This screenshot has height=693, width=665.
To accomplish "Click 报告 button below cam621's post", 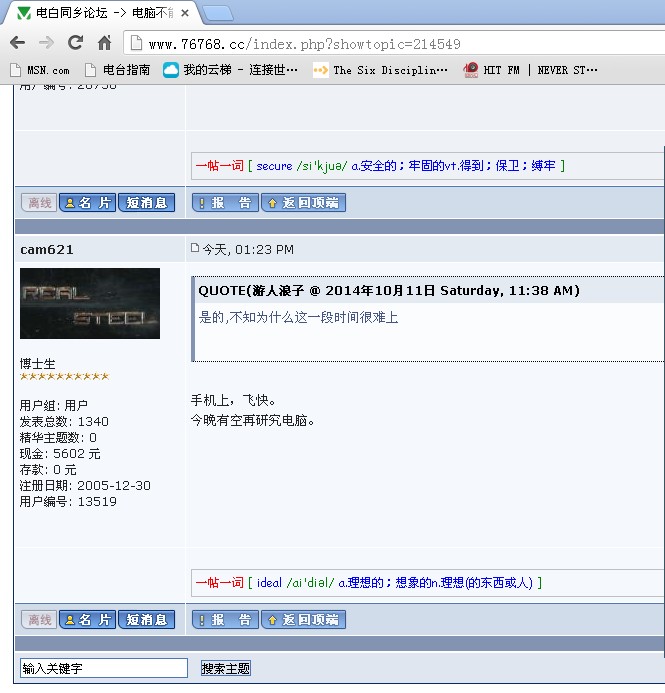I will click(x=225, y=620).
